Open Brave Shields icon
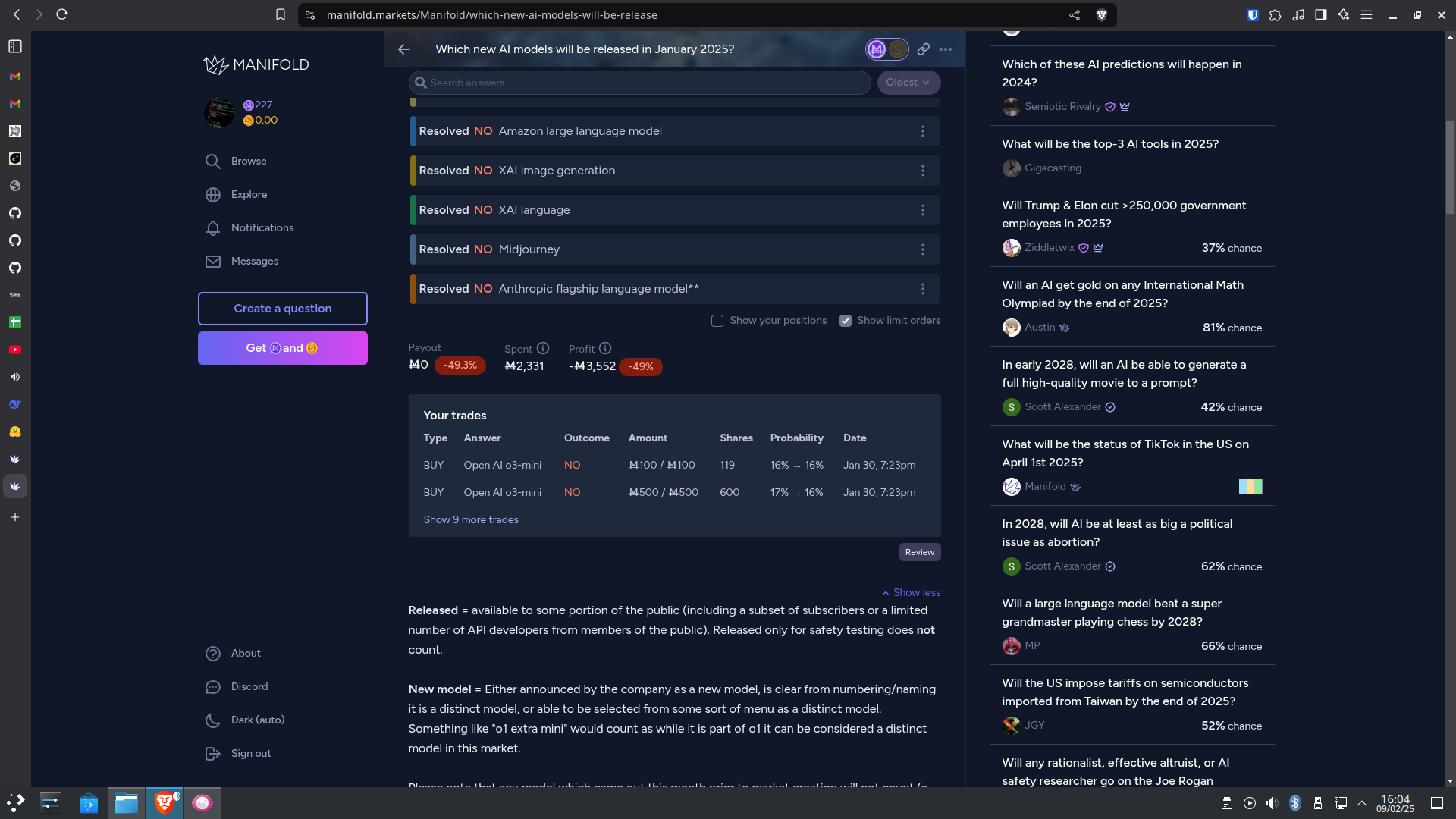The width and height of the screenshot is (1456, 819). pos(1102,14)
